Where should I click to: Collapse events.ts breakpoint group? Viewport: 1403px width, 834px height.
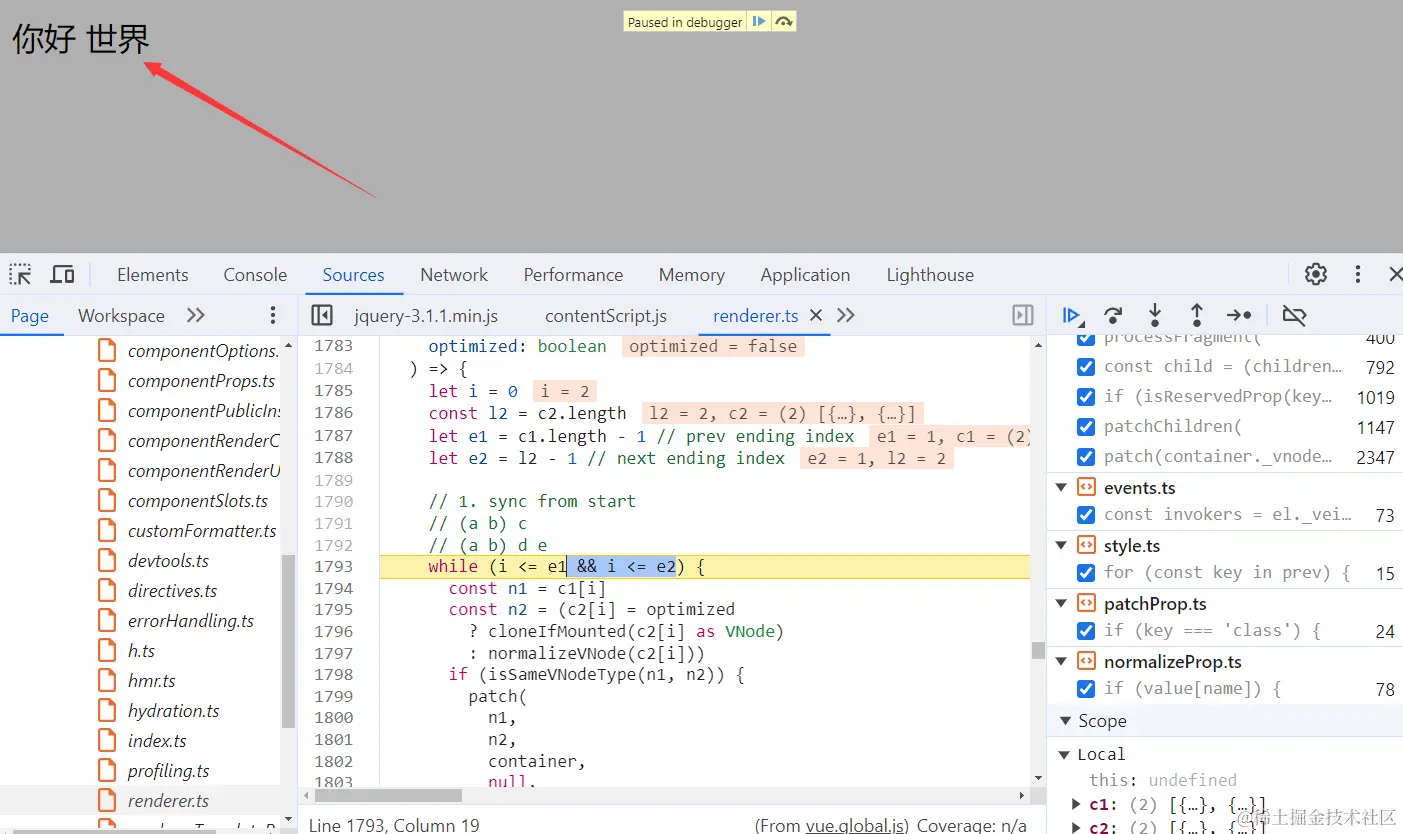1061,488
